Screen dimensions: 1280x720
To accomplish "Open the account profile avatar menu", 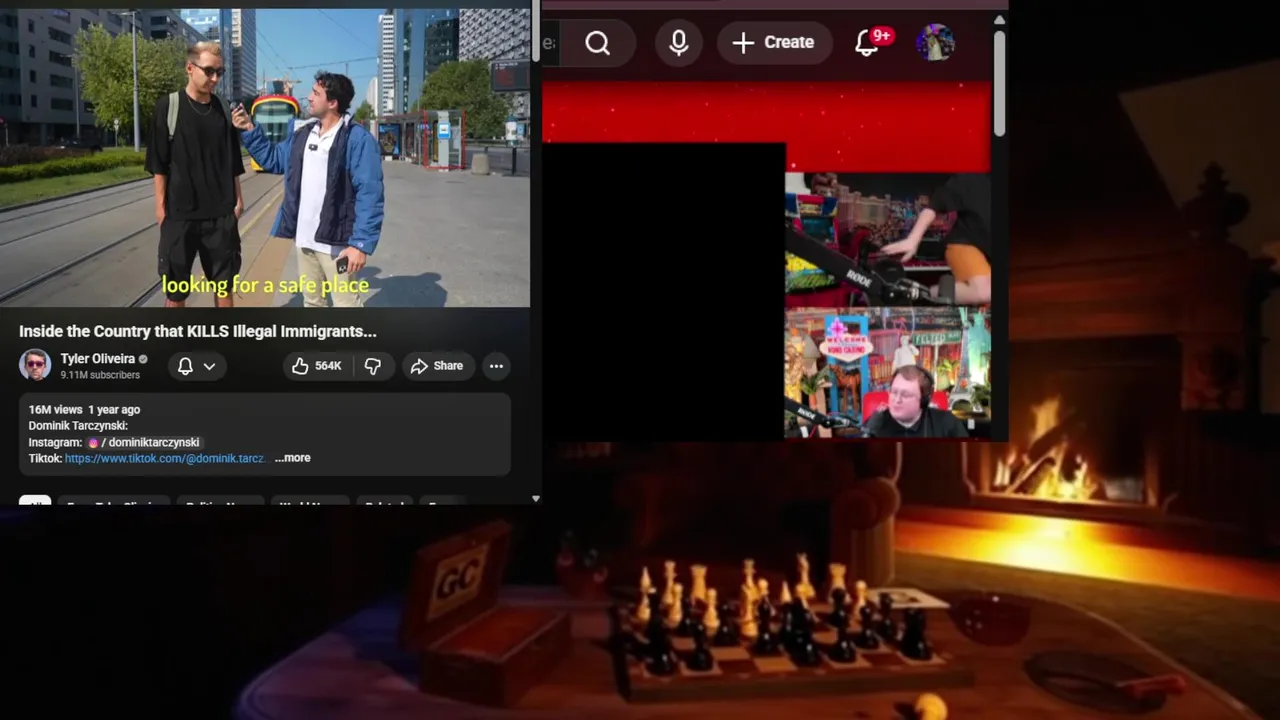I will [x=935, y=43].
